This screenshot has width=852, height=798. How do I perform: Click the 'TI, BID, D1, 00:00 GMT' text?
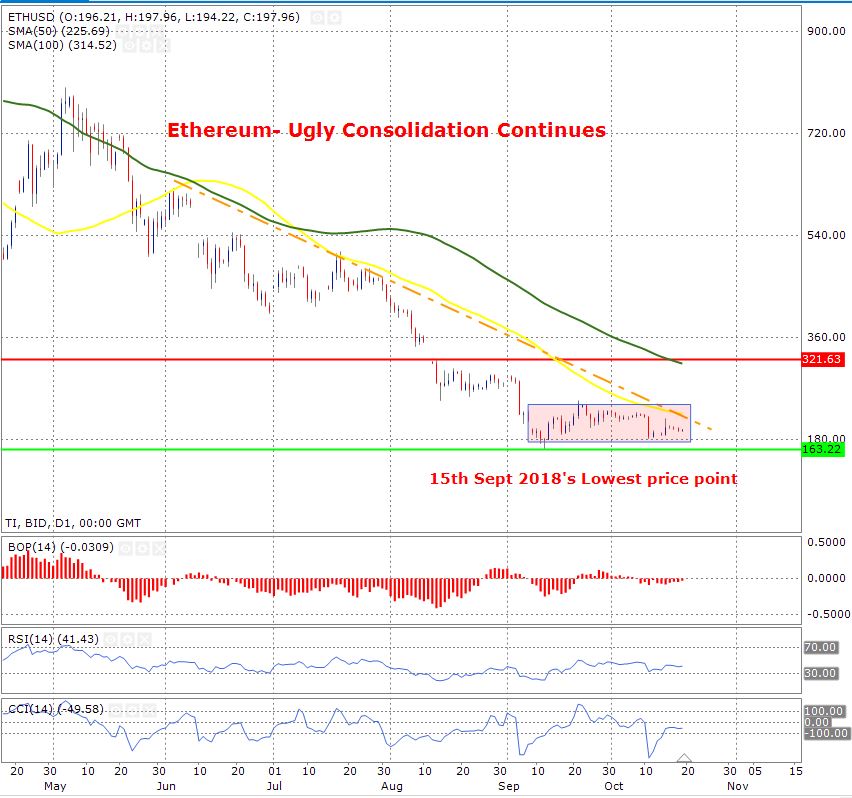[x=73, y=523]
